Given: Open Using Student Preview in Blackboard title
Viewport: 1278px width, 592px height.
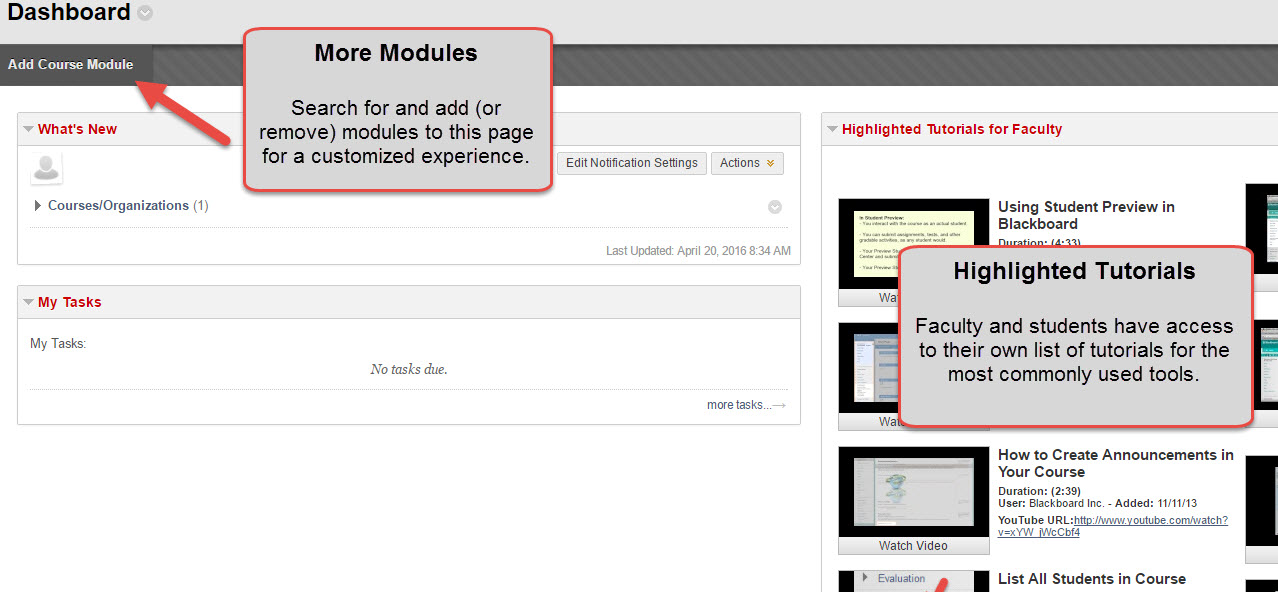Looking at the screenshot, I should click(1086, 215).
